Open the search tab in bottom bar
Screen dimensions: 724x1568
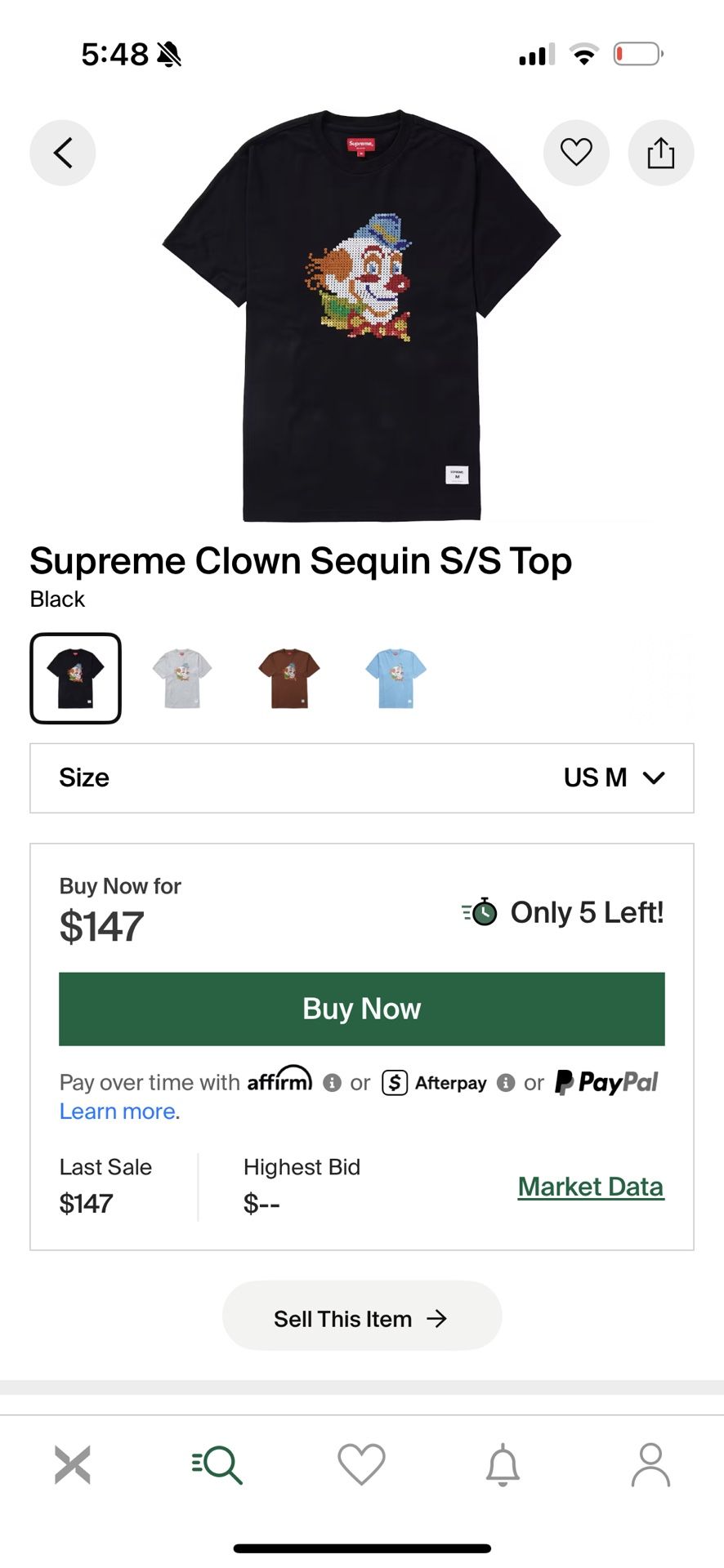[x=217, y=1464]
